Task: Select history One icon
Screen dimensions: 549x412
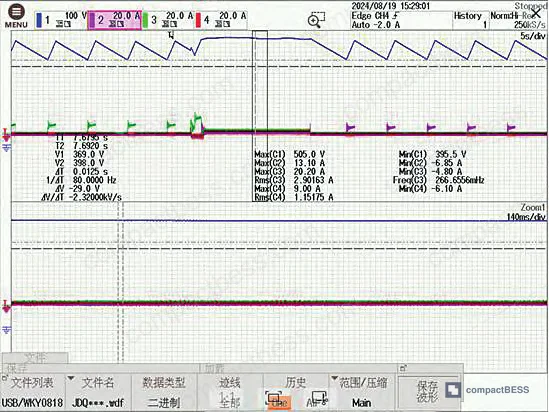Action: tap(278, 400)
